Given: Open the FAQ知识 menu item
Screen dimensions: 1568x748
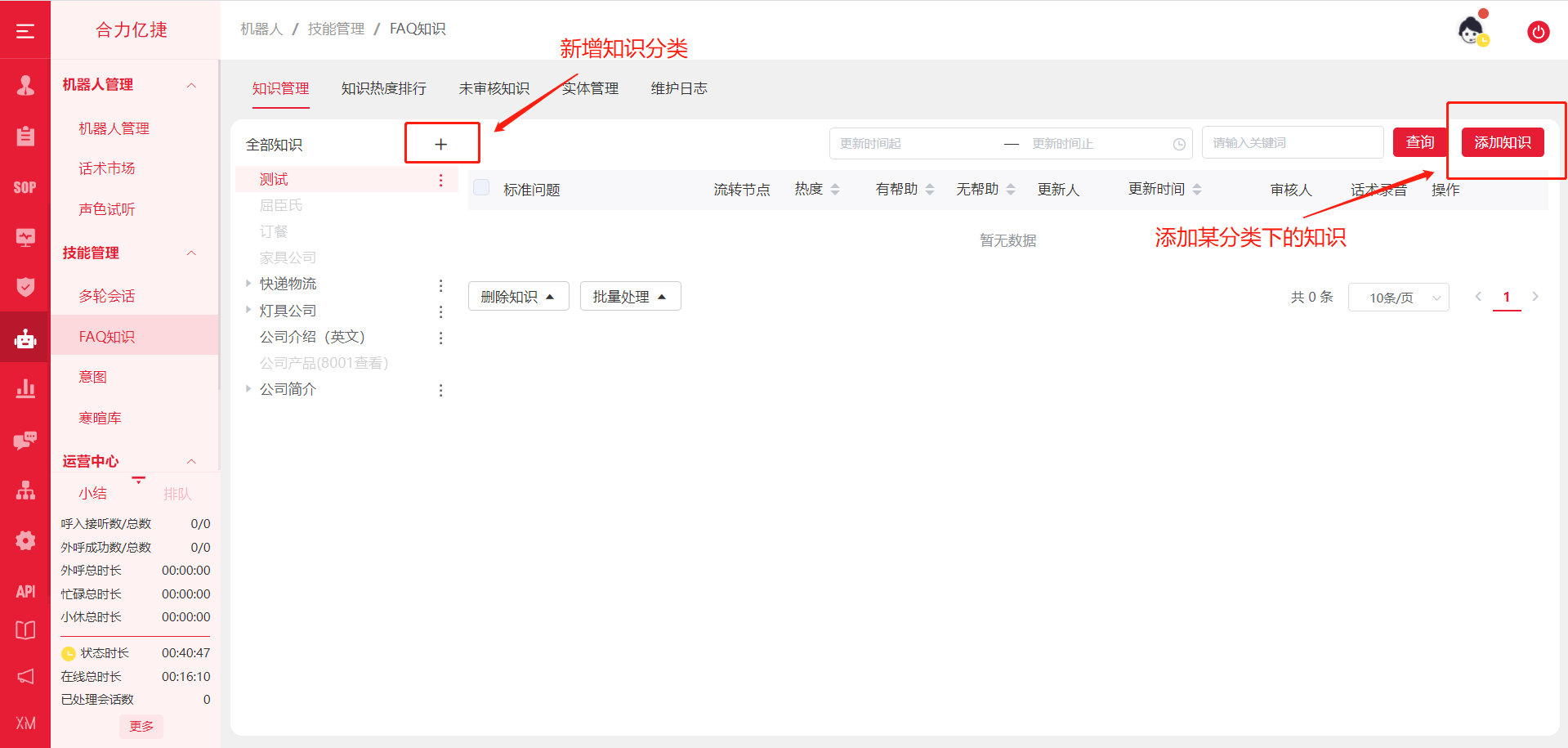Looking at the screenshot, I should coord(136,336).
